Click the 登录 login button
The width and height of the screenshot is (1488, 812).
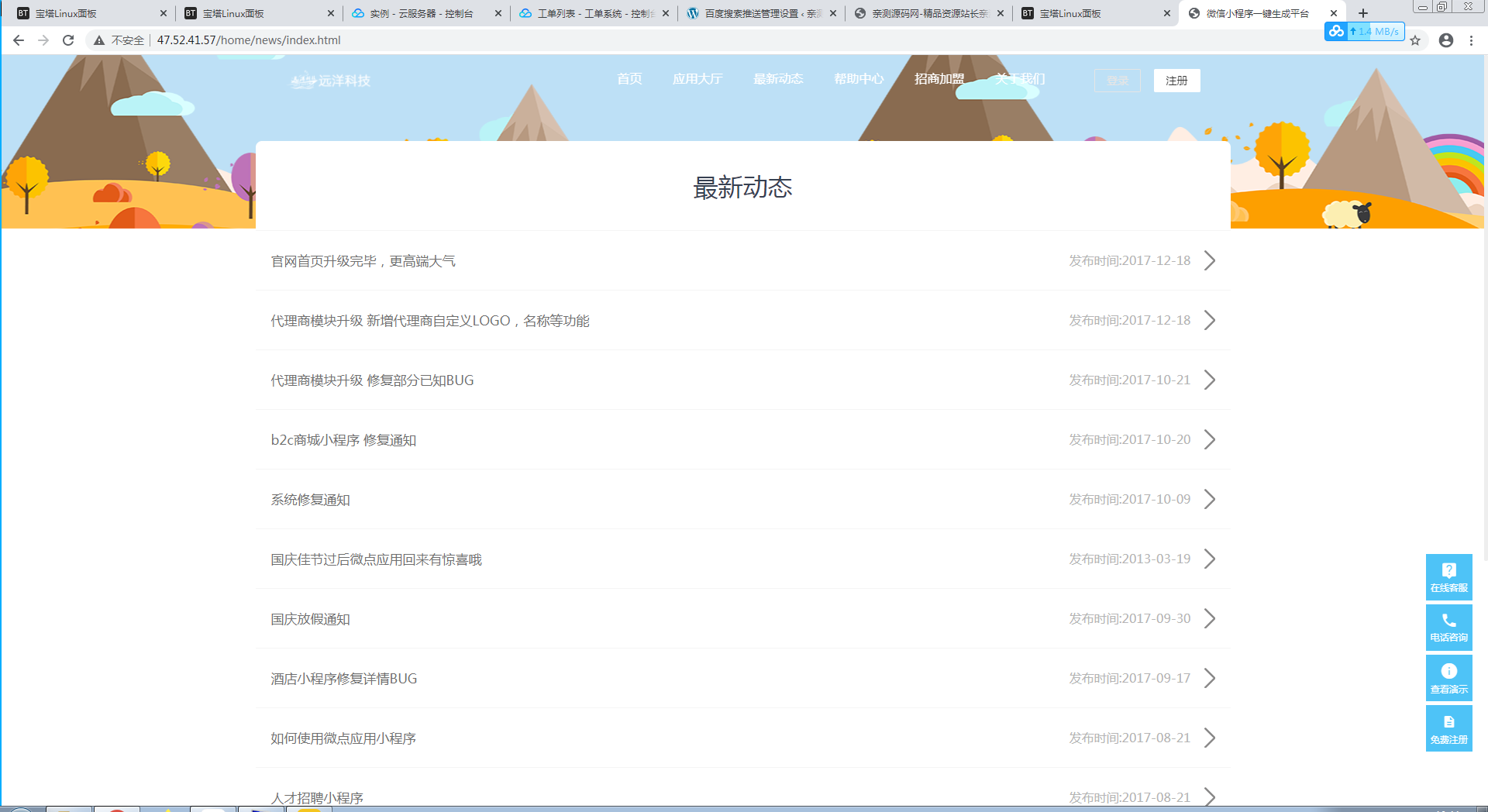coord(1118,81)
